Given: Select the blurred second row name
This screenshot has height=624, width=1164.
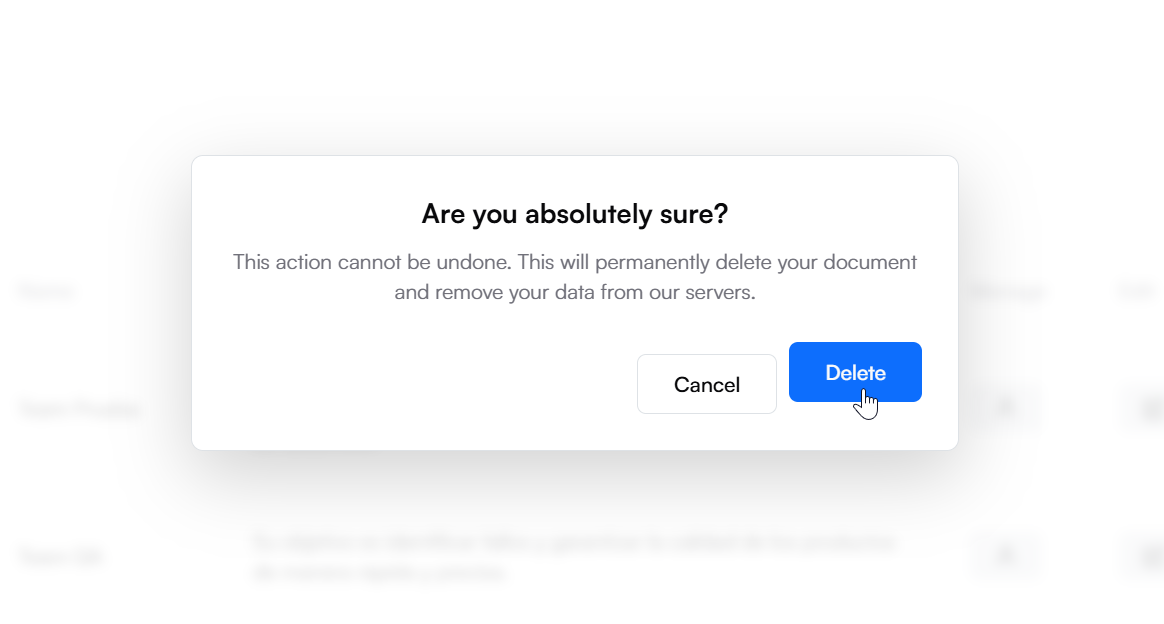Looking at the screenshot, I should tap(61, 556).
